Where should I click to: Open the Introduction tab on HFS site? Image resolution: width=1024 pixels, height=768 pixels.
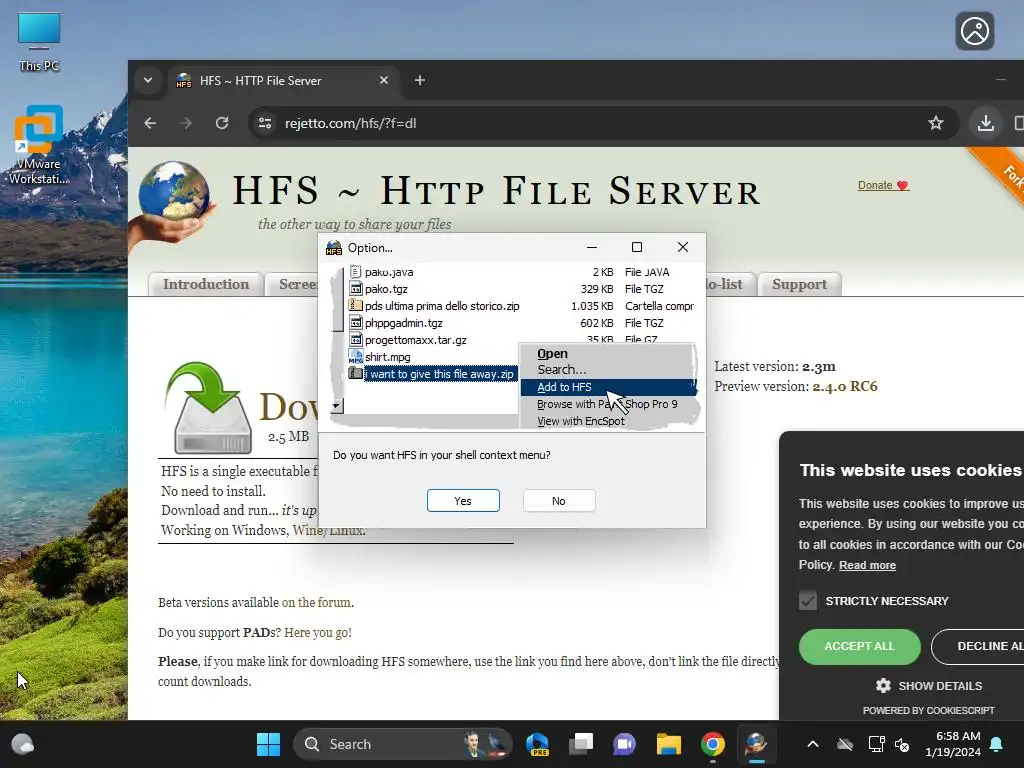coord(206,284)
